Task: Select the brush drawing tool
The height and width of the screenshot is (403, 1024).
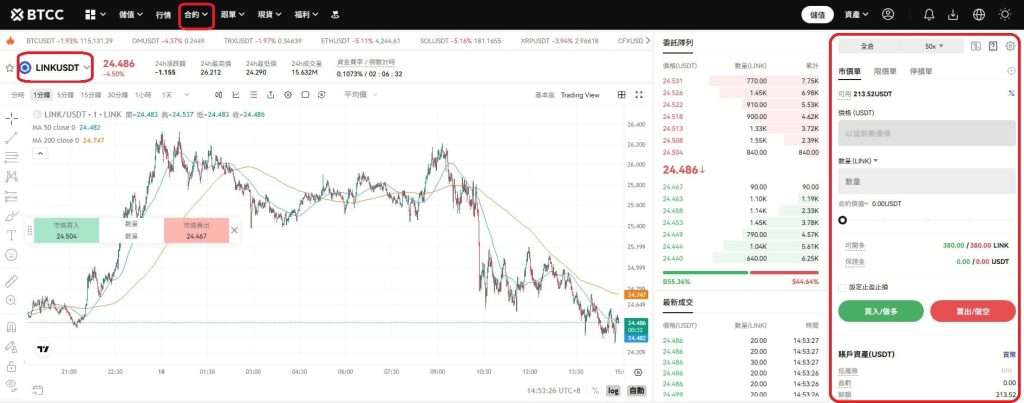Action: coord(12,216)
